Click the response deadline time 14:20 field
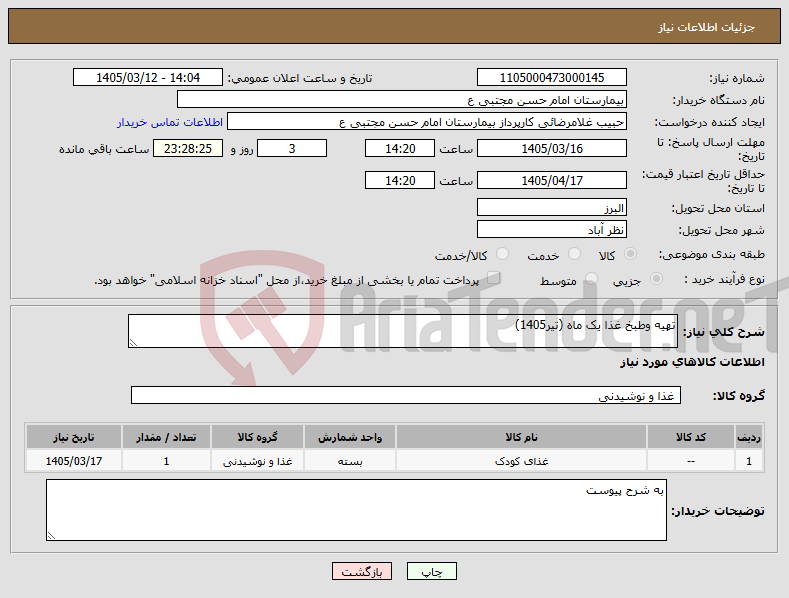Image resolution: width=789 pixels, height=598 pixels. click(400, 148)
